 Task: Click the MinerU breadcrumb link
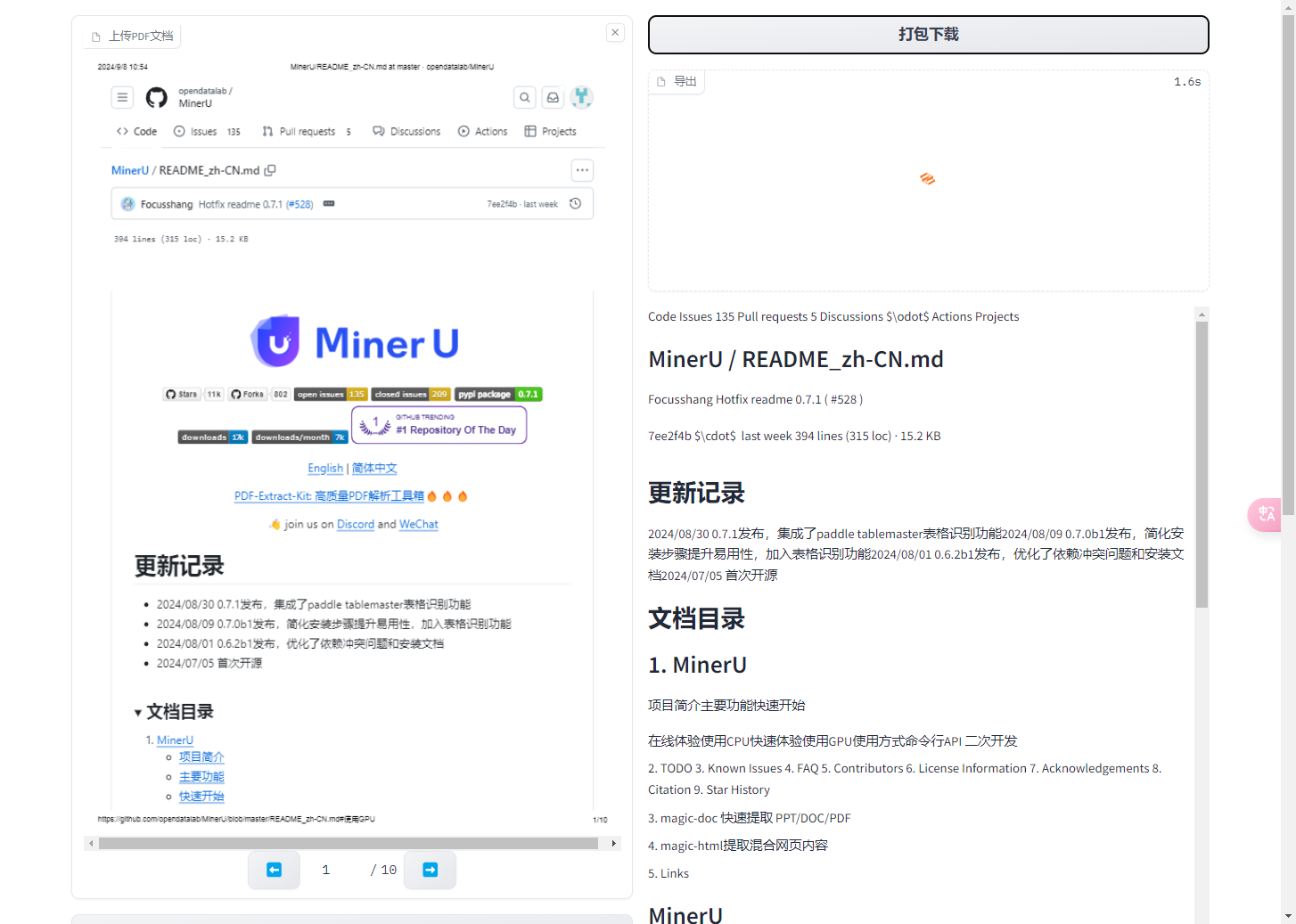tap(129, 170)
